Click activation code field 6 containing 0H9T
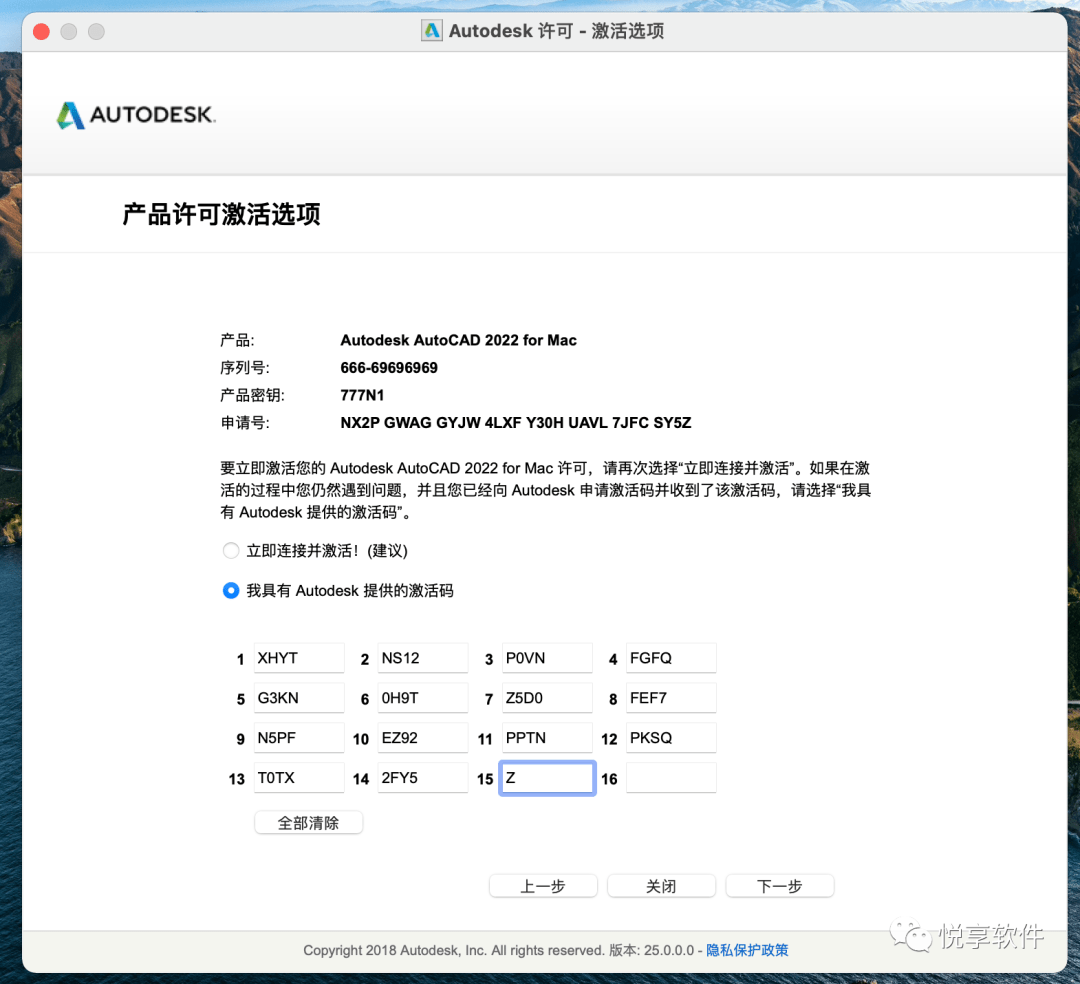This screenshot has height=984, width=1080. pos(423,698)
